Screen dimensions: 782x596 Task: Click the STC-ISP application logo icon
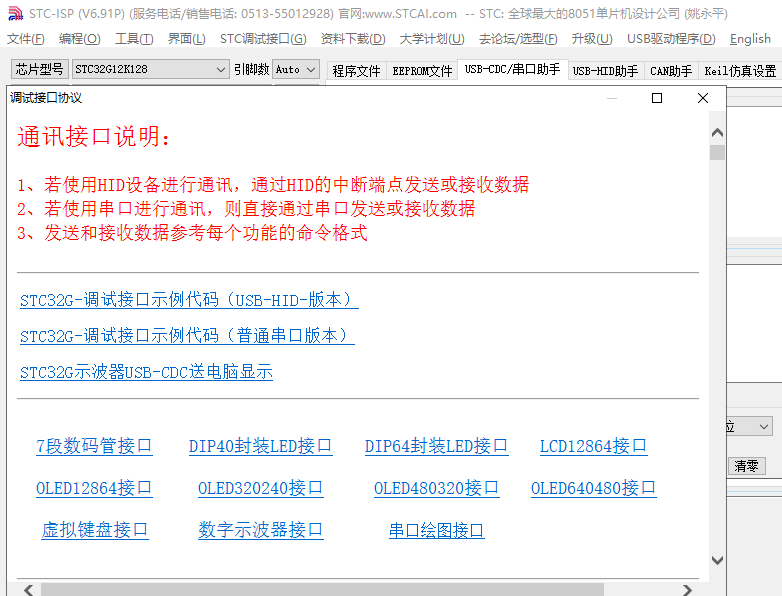[x=15, y=13]
